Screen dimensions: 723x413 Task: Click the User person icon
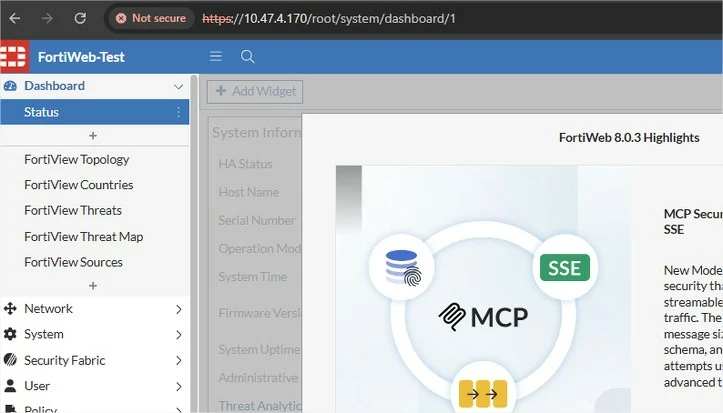click(x=10, y=385)
